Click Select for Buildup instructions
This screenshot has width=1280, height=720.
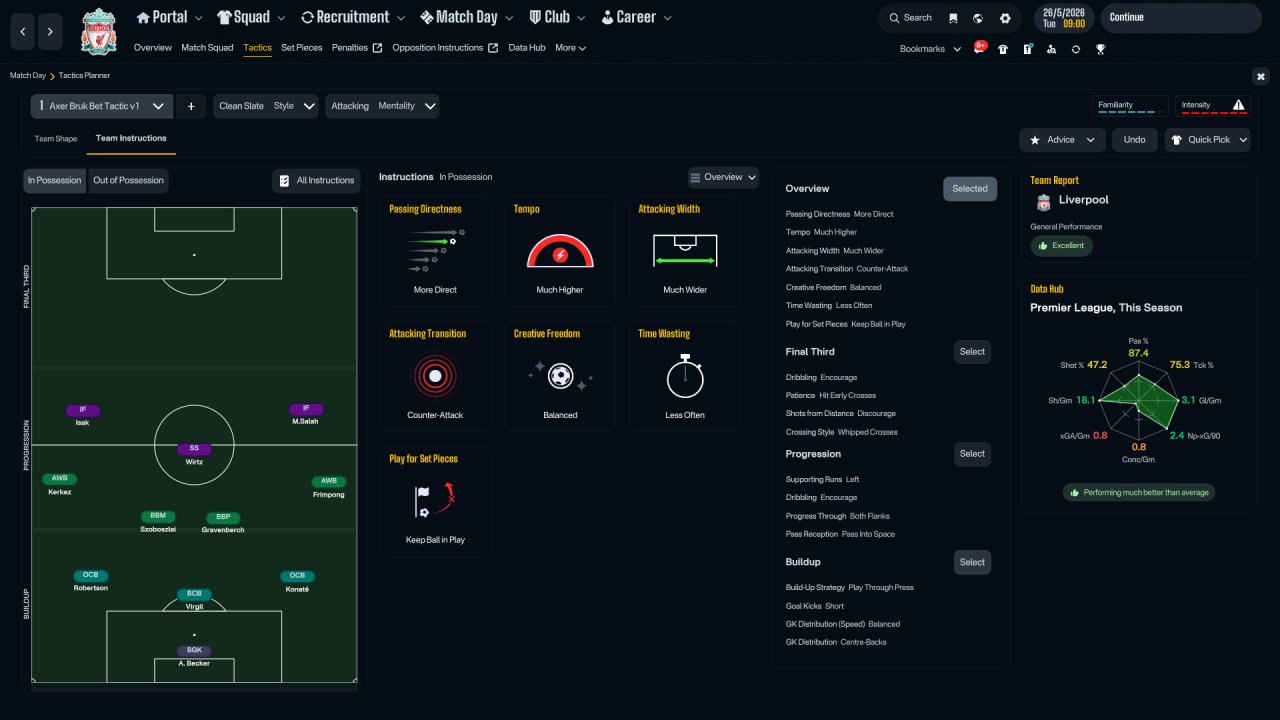pyautogui.click(x=972, y=562)
